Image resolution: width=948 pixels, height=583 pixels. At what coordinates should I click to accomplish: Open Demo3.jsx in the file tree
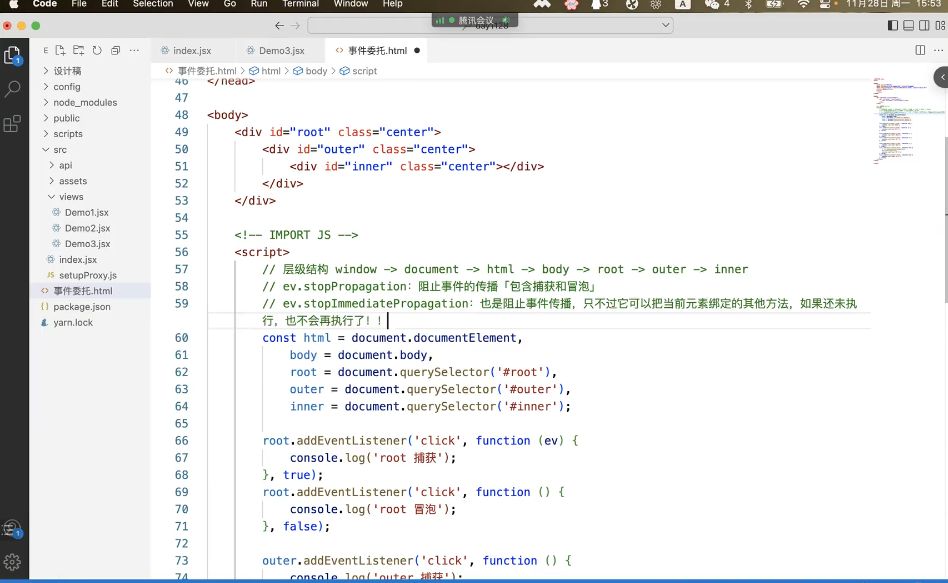tap(89, 244)
